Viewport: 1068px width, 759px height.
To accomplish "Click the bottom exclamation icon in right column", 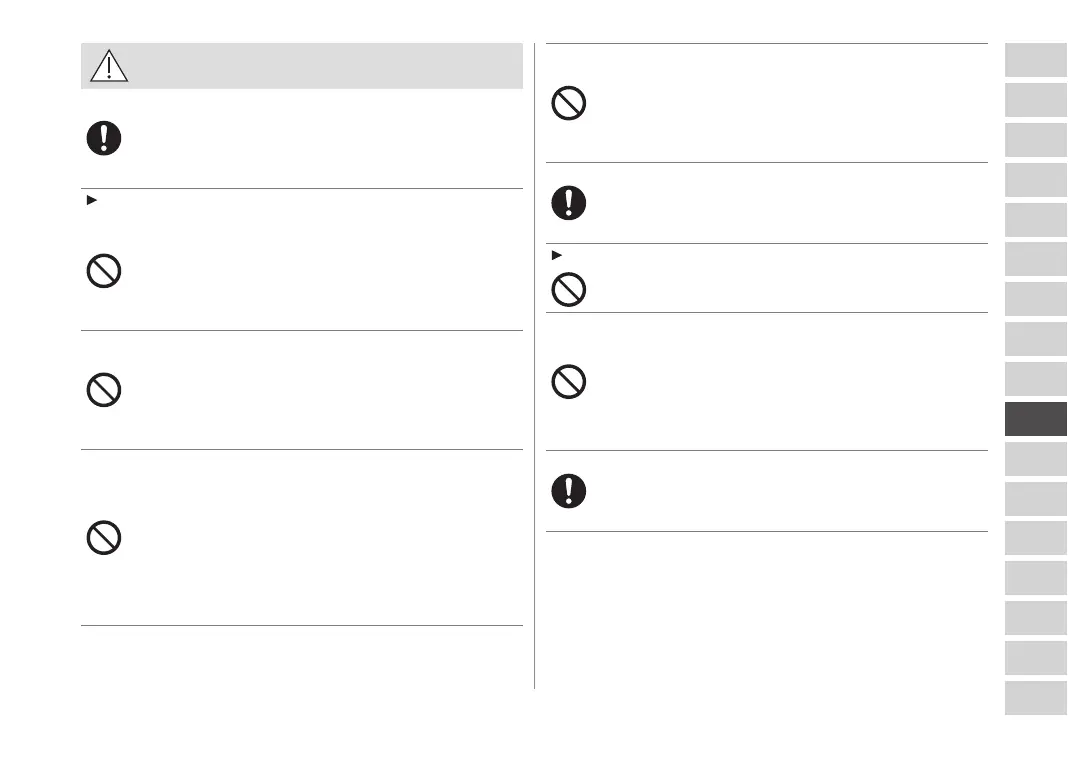I will pyautogui.click(x=569, y=490).
